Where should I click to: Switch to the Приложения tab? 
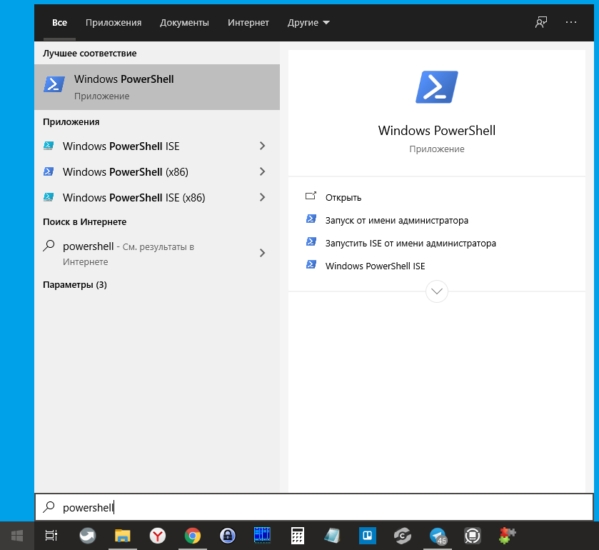tap(113, 23)
